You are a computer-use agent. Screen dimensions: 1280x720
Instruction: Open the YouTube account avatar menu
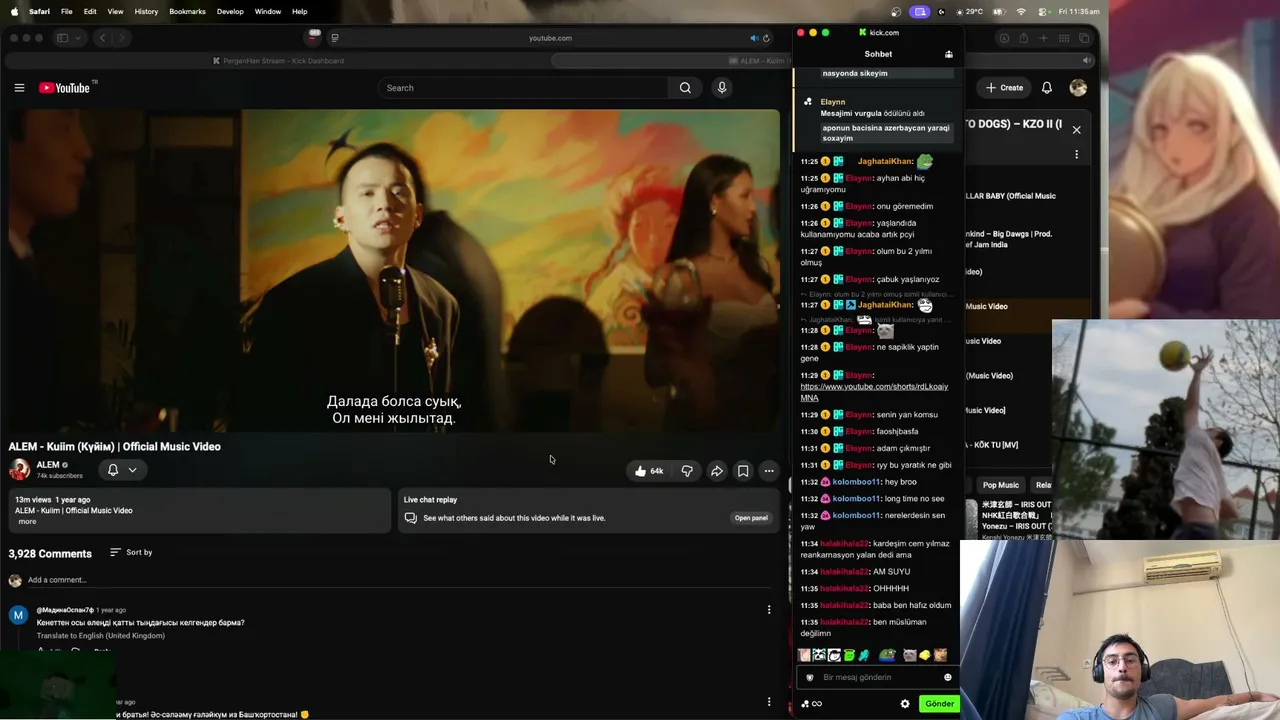(1078, 88)
